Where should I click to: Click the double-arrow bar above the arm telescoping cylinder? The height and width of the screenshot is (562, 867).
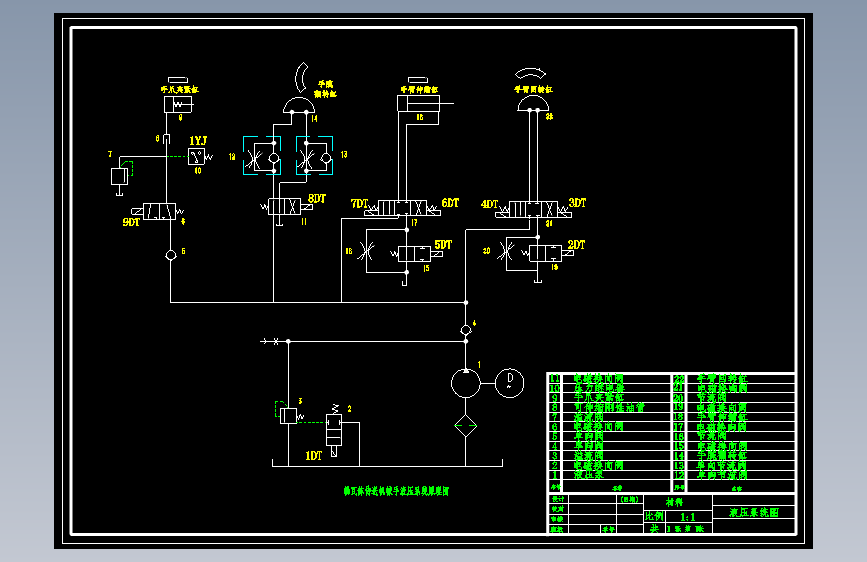[x=417, y=80]
